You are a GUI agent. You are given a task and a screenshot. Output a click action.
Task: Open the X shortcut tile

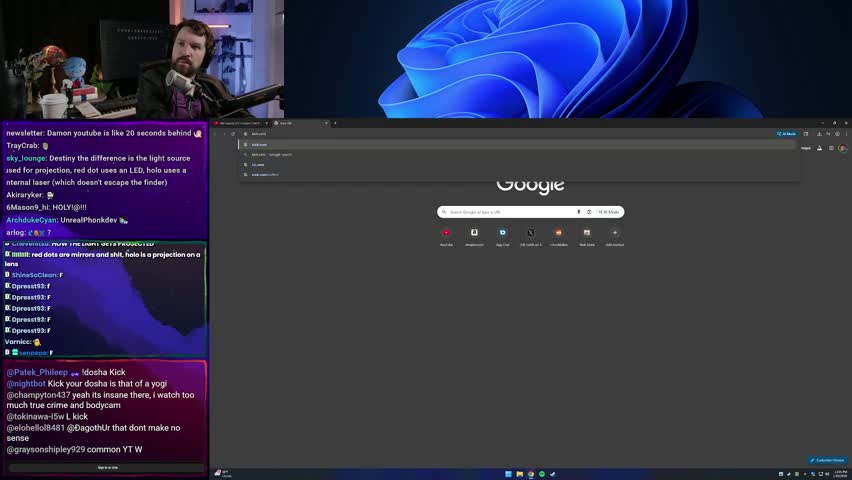(x=530, y=233)
